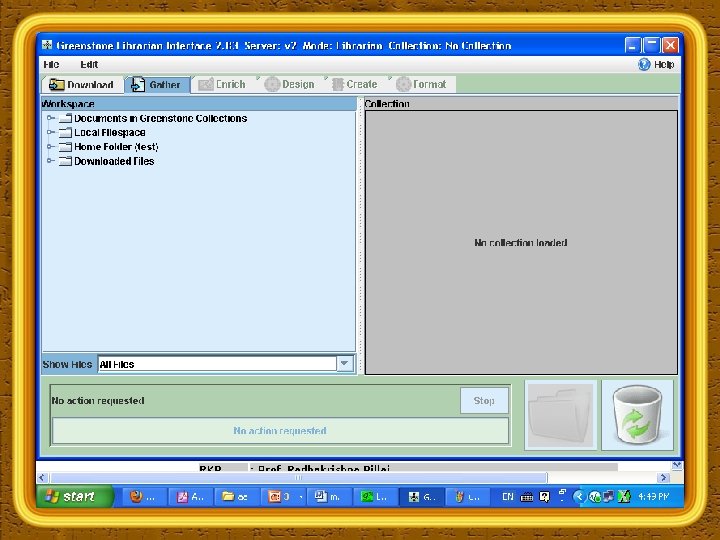Viewport: 720px width, 540px height.
Task: Click the language bar help icon
Action: pos(545,496)
